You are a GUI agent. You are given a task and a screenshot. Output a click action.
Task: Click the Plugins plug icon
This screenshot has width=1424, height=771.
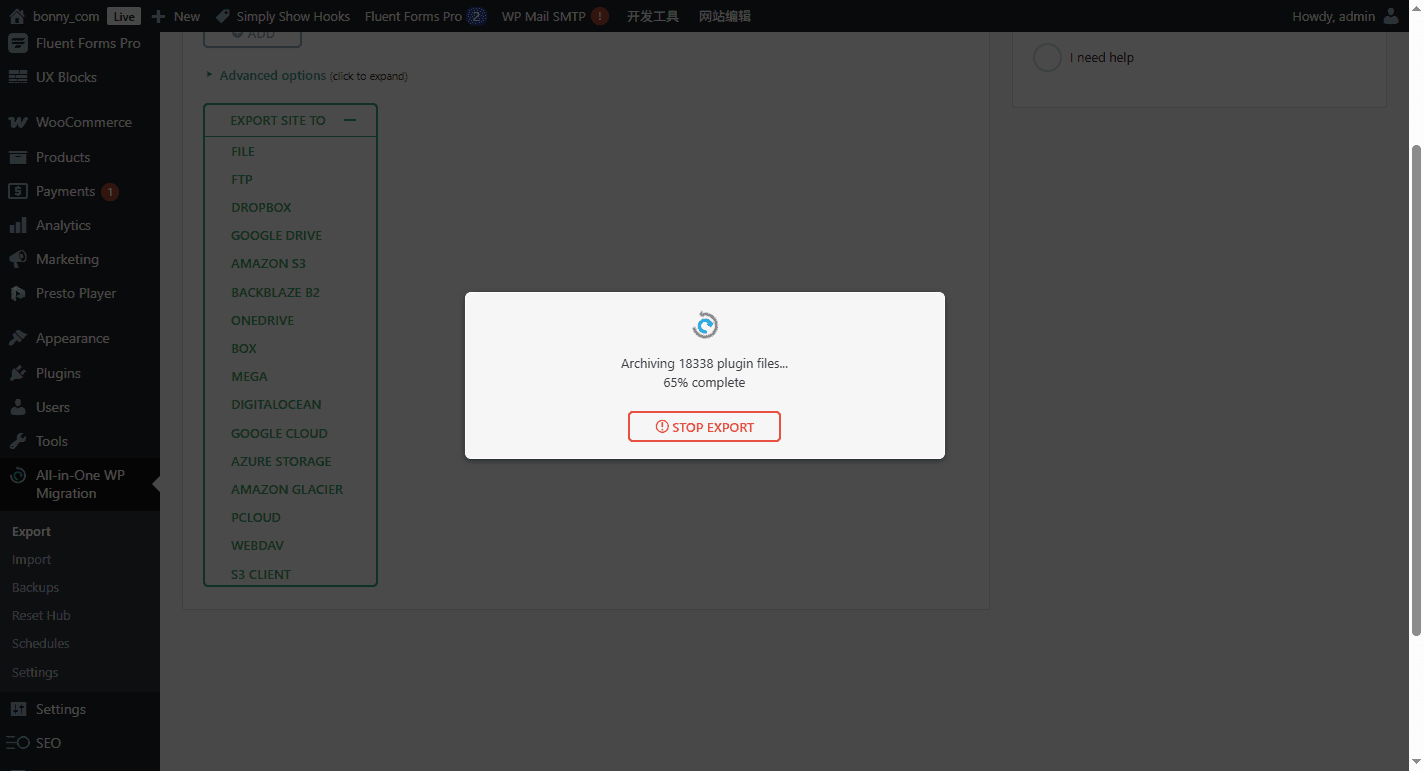(18, 373)
